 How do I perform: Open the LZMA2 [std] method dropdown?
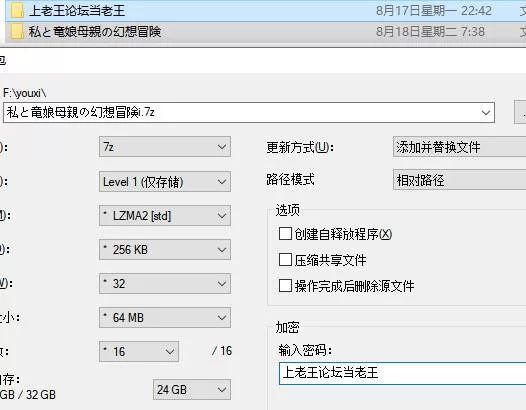tap(165, 216)
